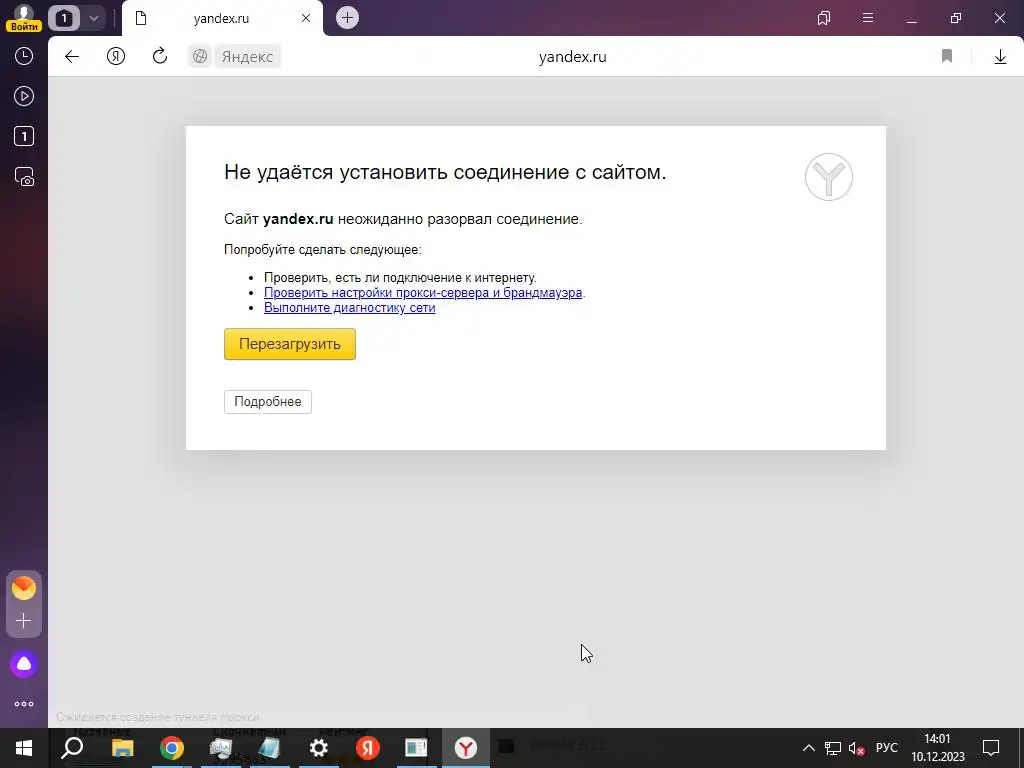Launch Alice voice assistant in sidebar
The width and height of the screenshot is (1024, 768).
24,664
